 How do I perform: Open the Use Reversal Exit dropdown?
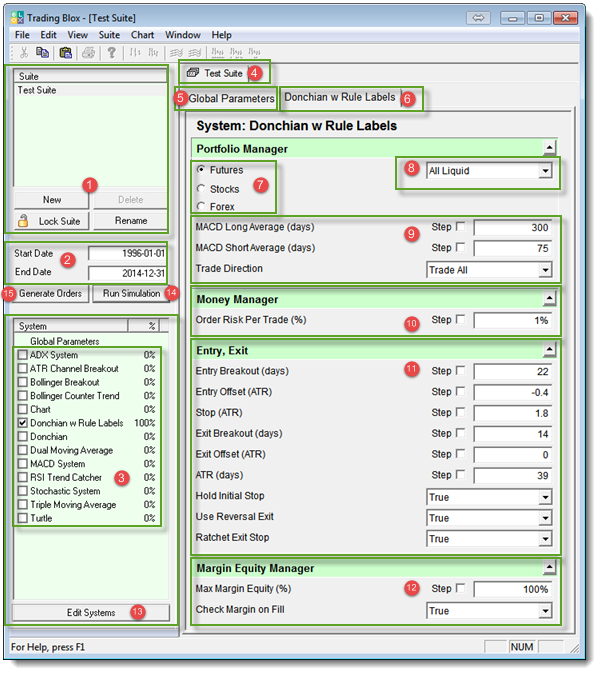pyautogui.click(x=545, y=518)
